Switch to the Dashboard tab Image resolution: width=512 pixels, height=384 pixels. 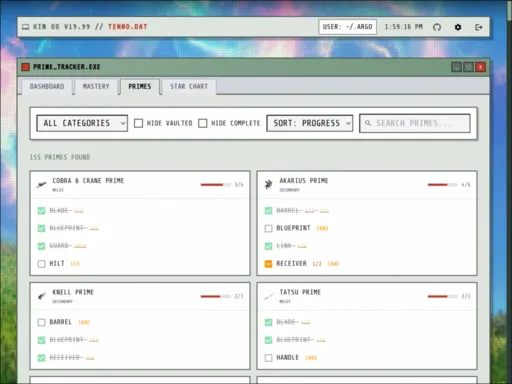point(47,87)
